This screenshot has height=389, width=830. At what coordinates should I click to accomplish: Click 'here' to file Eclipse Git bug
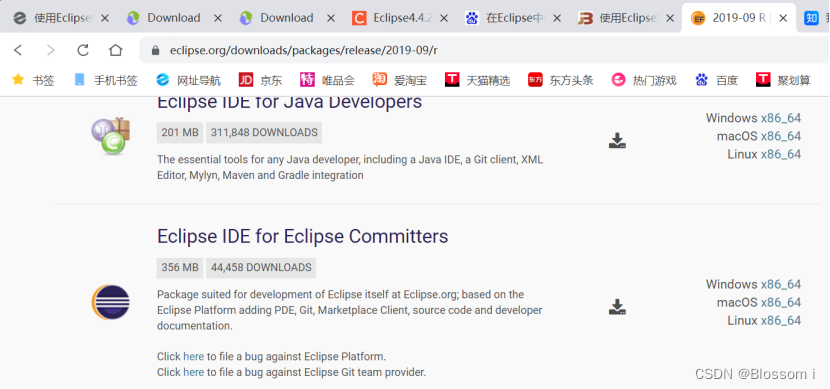(193, 372)
